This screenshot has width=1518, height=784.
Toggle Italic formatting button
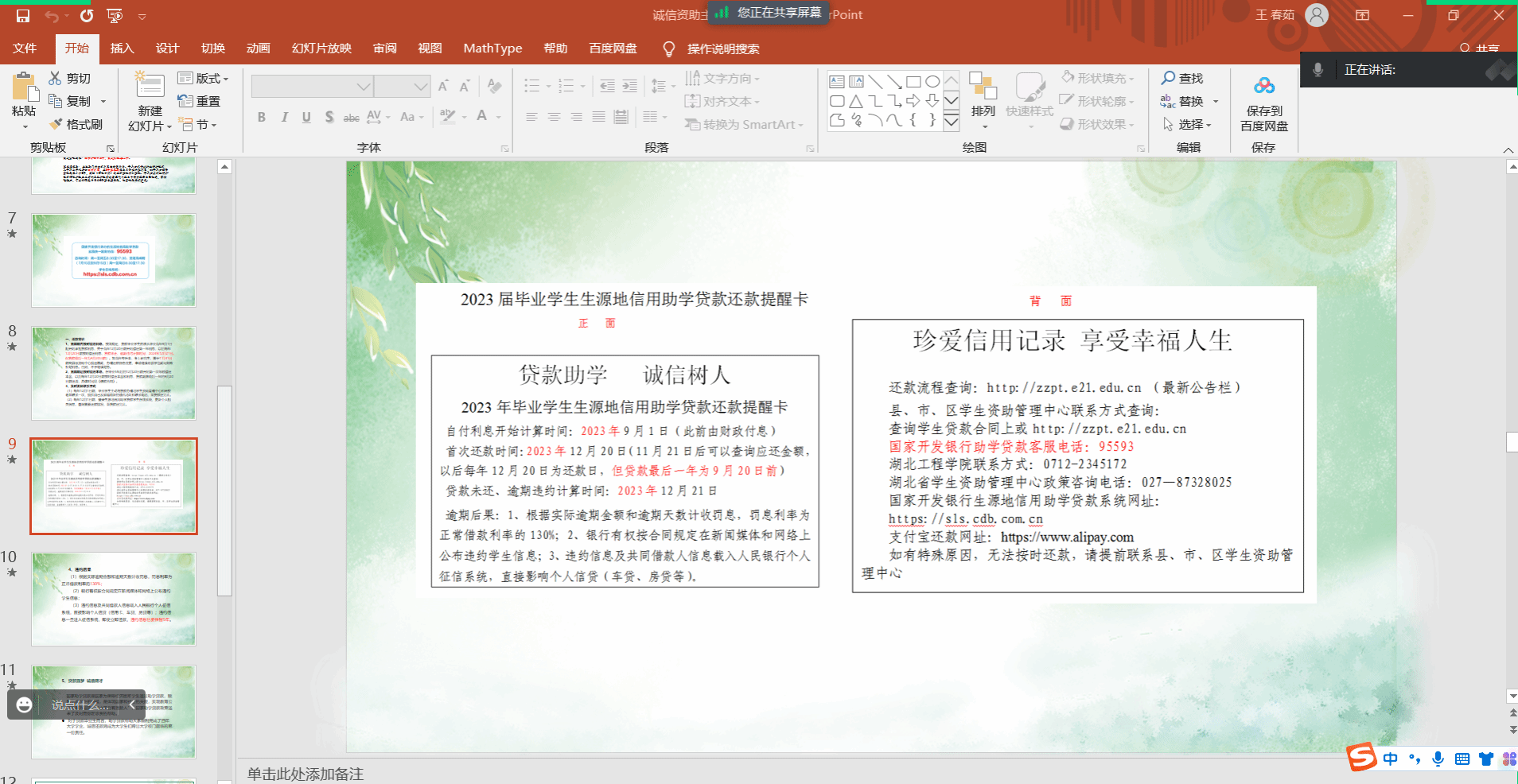pyautogui.click(x=284, y=117)
